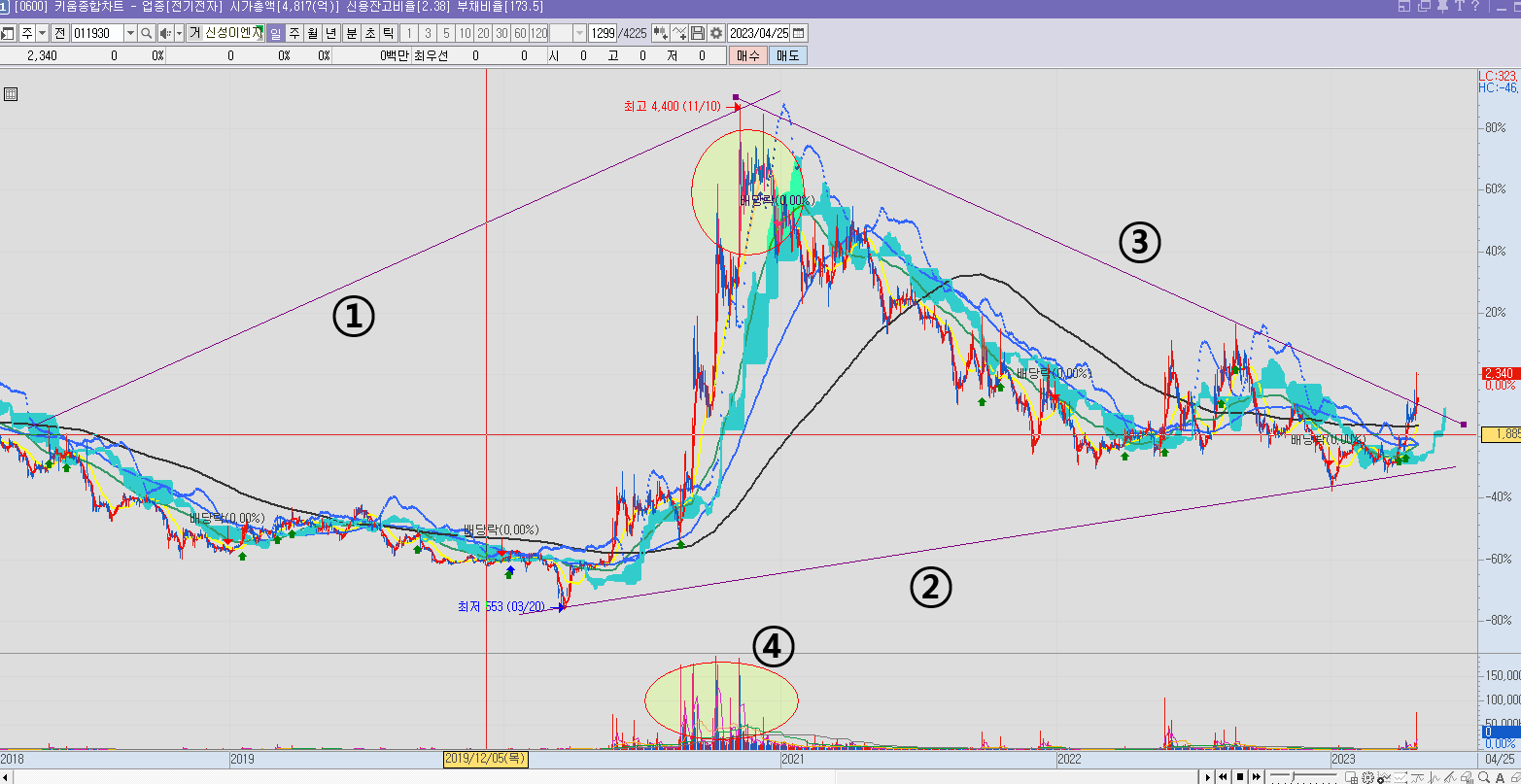Select the 틱 (tick) period button

tap(389, 33)
